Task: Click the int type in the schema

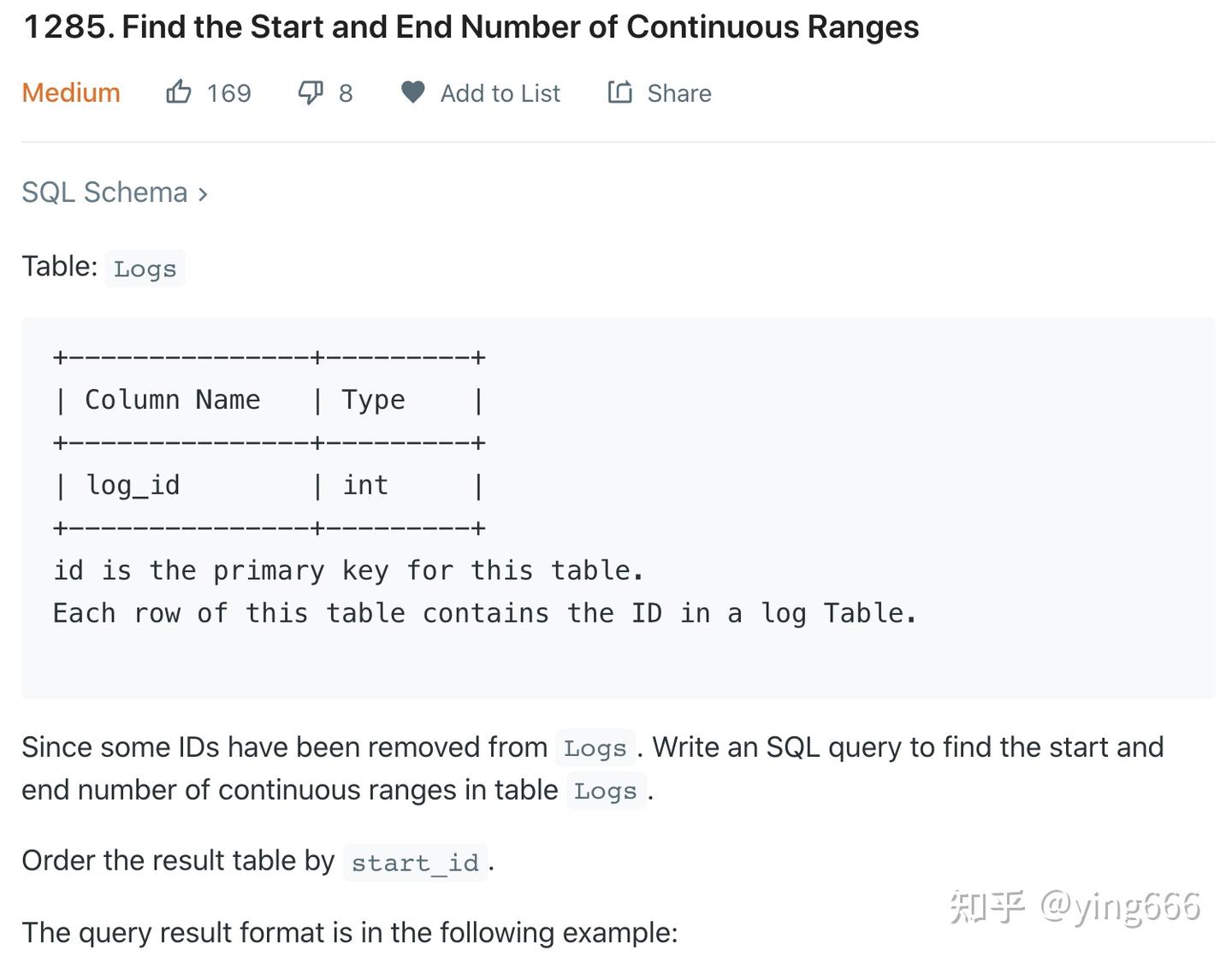Action: tap(365, 485)
